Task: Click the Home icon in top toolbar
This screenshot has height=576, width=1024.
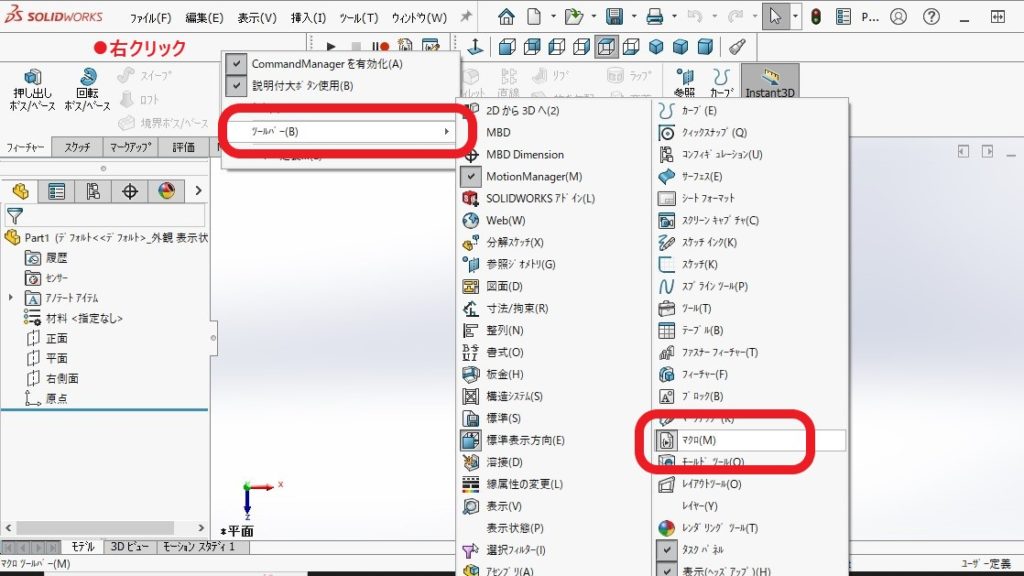Action: pyautogui.click(x=507, y=17)
